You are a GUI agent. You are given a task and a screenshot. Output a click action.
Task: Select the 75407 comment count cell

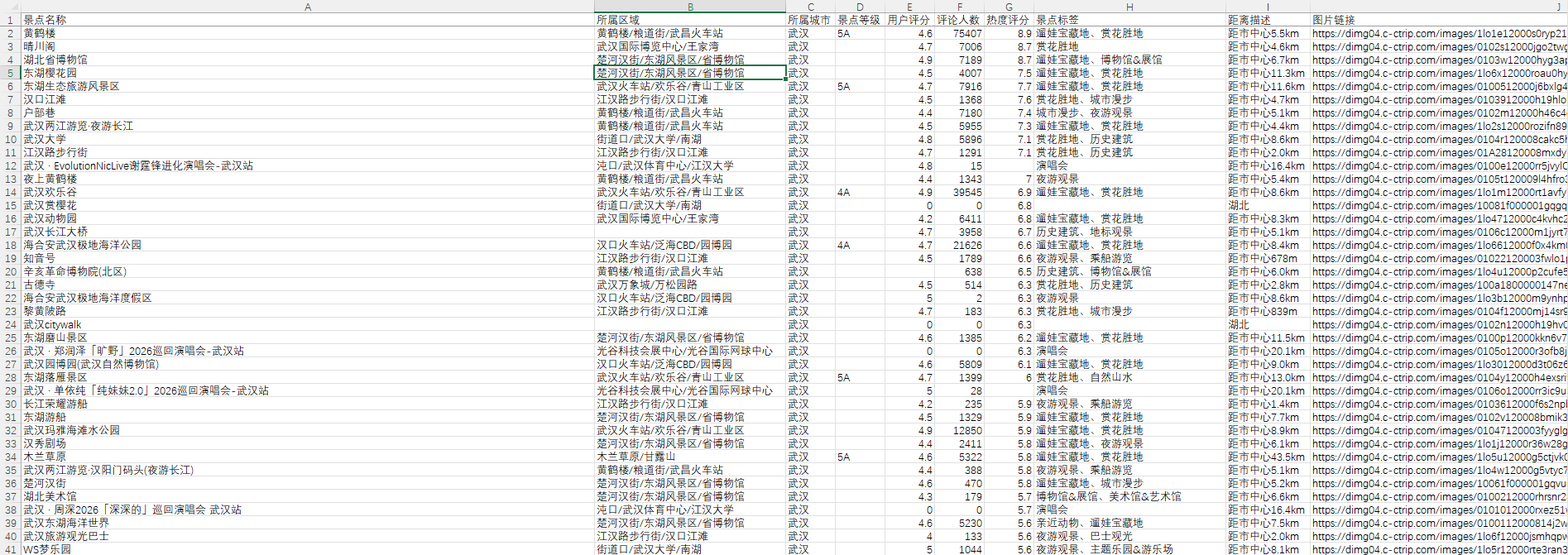pyautogui.click(x=959, y=33)
